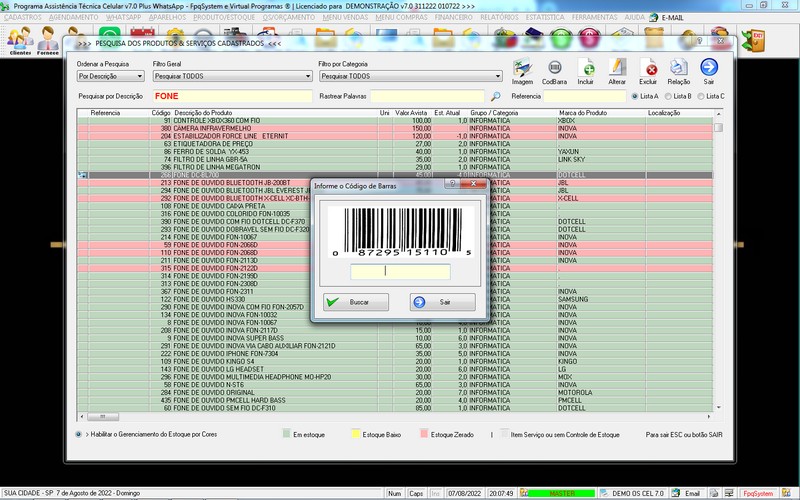Click the Relação report icon
This screenshot has width=800, height=500.
(x=679, y=71)
